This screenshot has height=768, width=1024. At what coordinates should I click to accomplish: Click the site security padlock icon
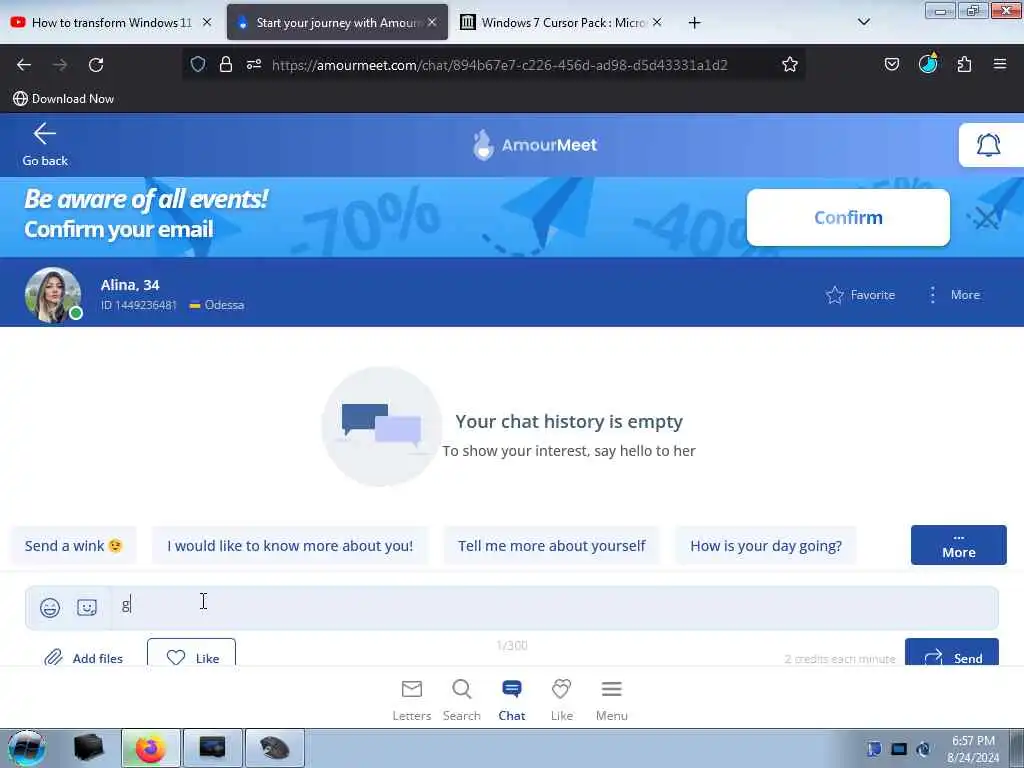click(225, 64)
